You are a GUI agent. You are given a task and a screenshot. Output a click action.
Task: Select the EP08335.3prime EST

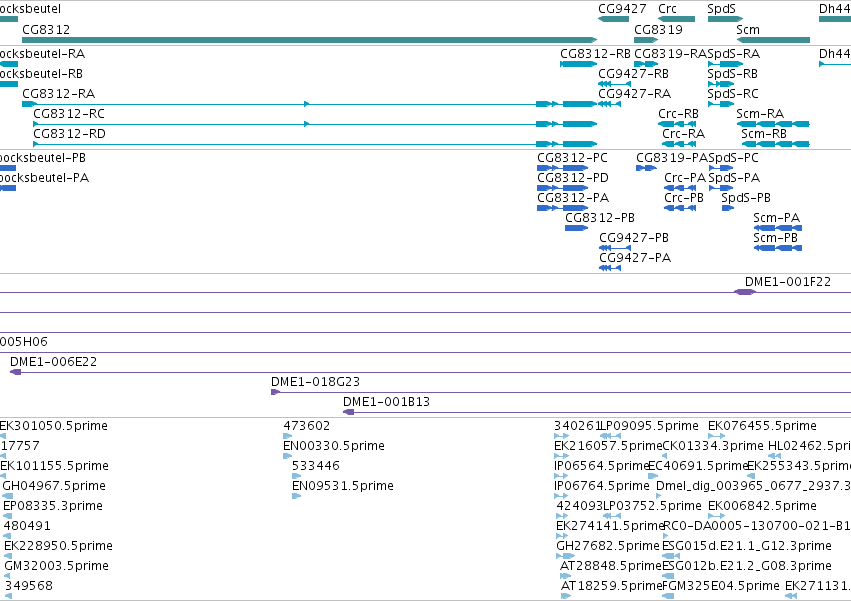click(x=53, y=507)
